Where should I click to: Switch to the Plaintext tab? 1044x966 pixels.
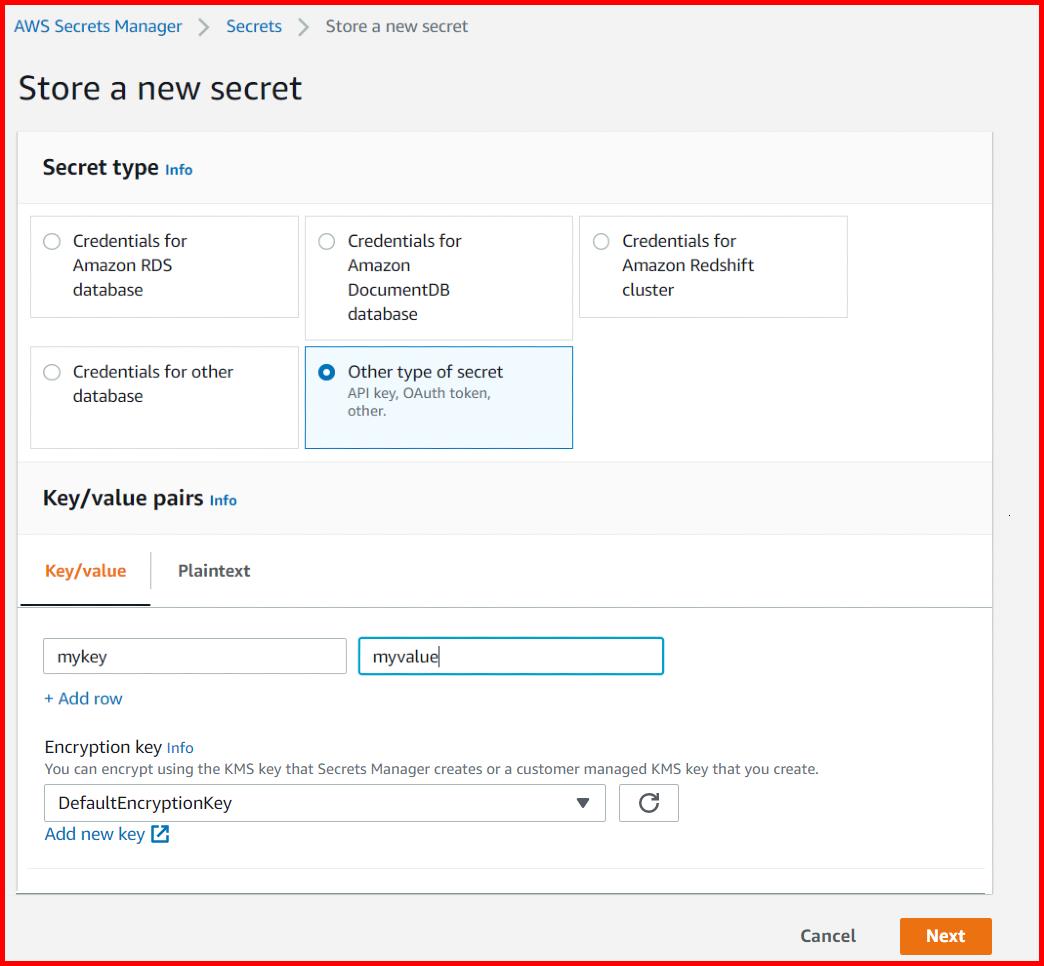pos(213,570)
